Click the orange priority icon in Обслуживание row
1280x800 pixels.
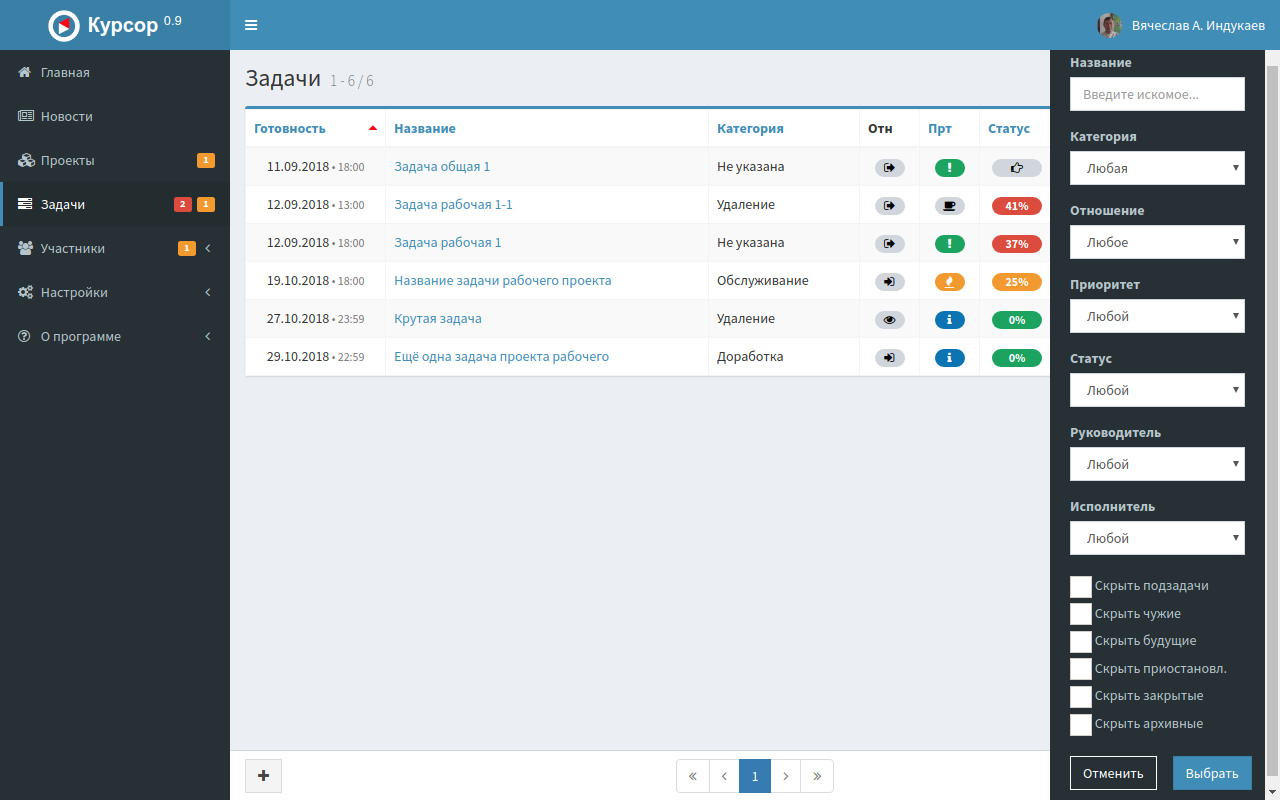pos(949,282)
